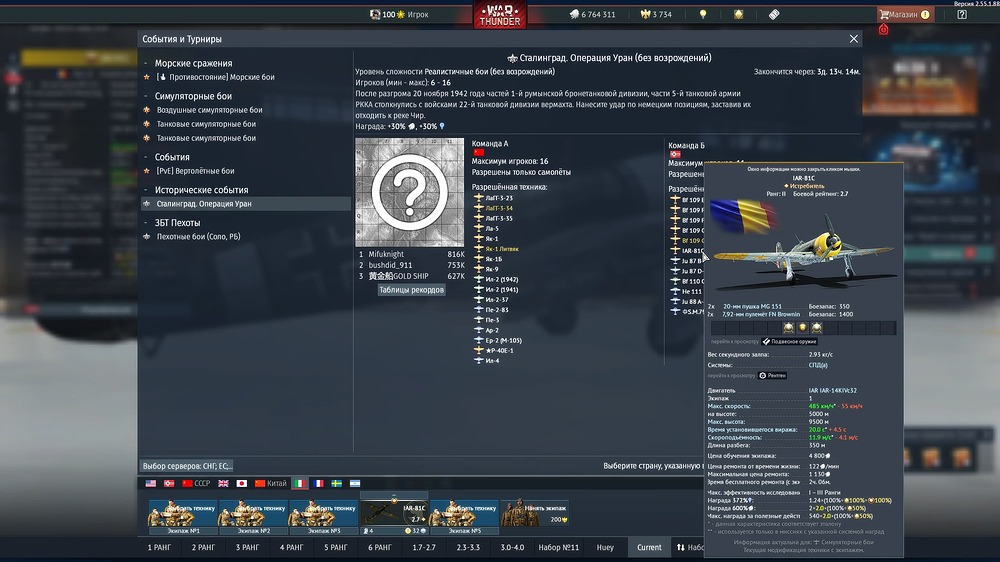Click middle modification icon in IAR-81C tooltip

click(802, 328)
